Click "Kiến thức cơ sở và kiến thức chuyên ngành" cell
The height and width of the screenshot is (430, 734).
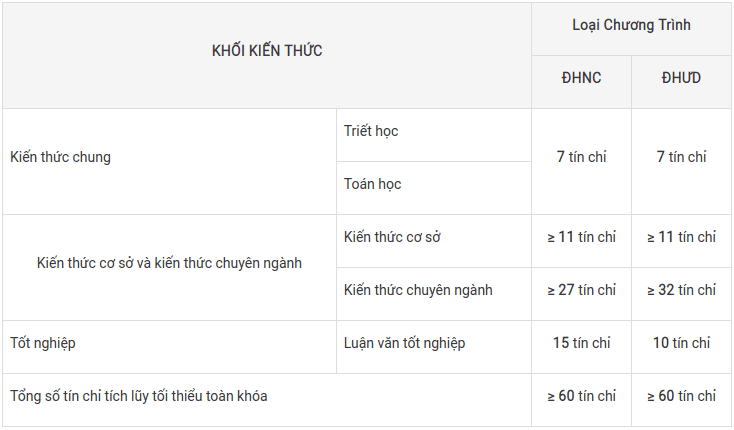click(x=169, y=263)
